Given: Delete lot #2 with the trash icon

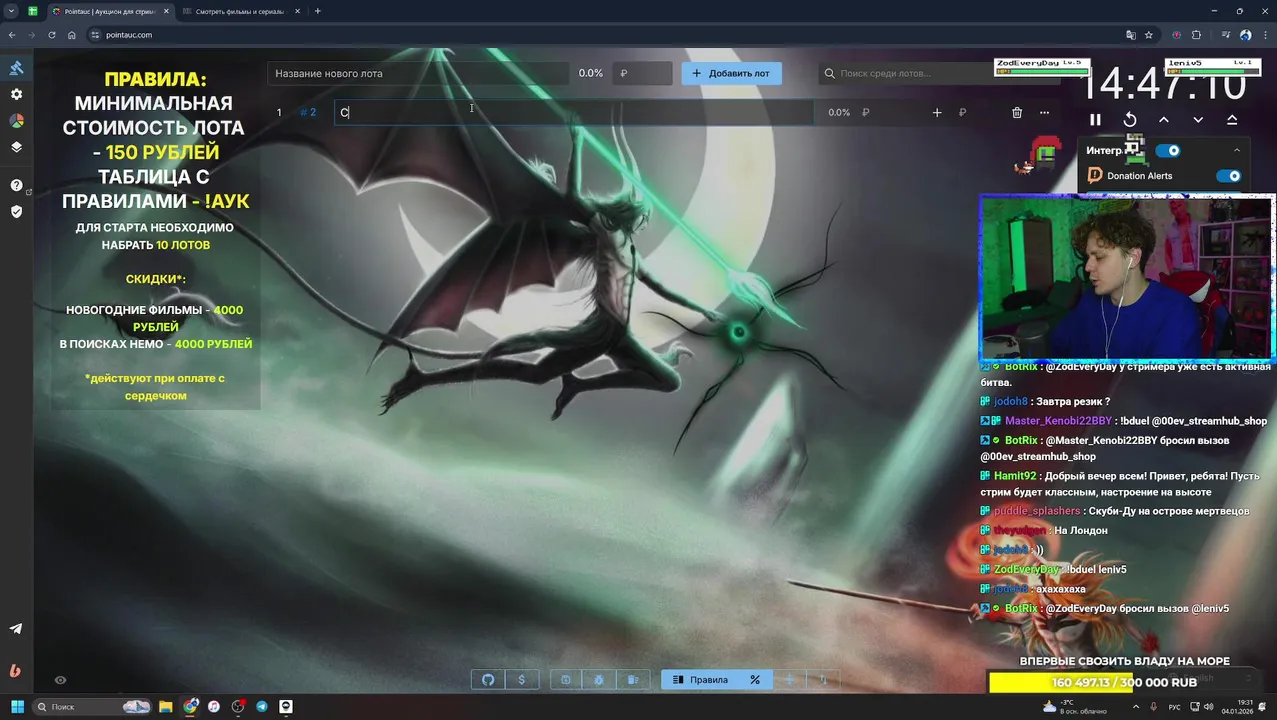Looking at the screenshot, I should [1017, 113].
